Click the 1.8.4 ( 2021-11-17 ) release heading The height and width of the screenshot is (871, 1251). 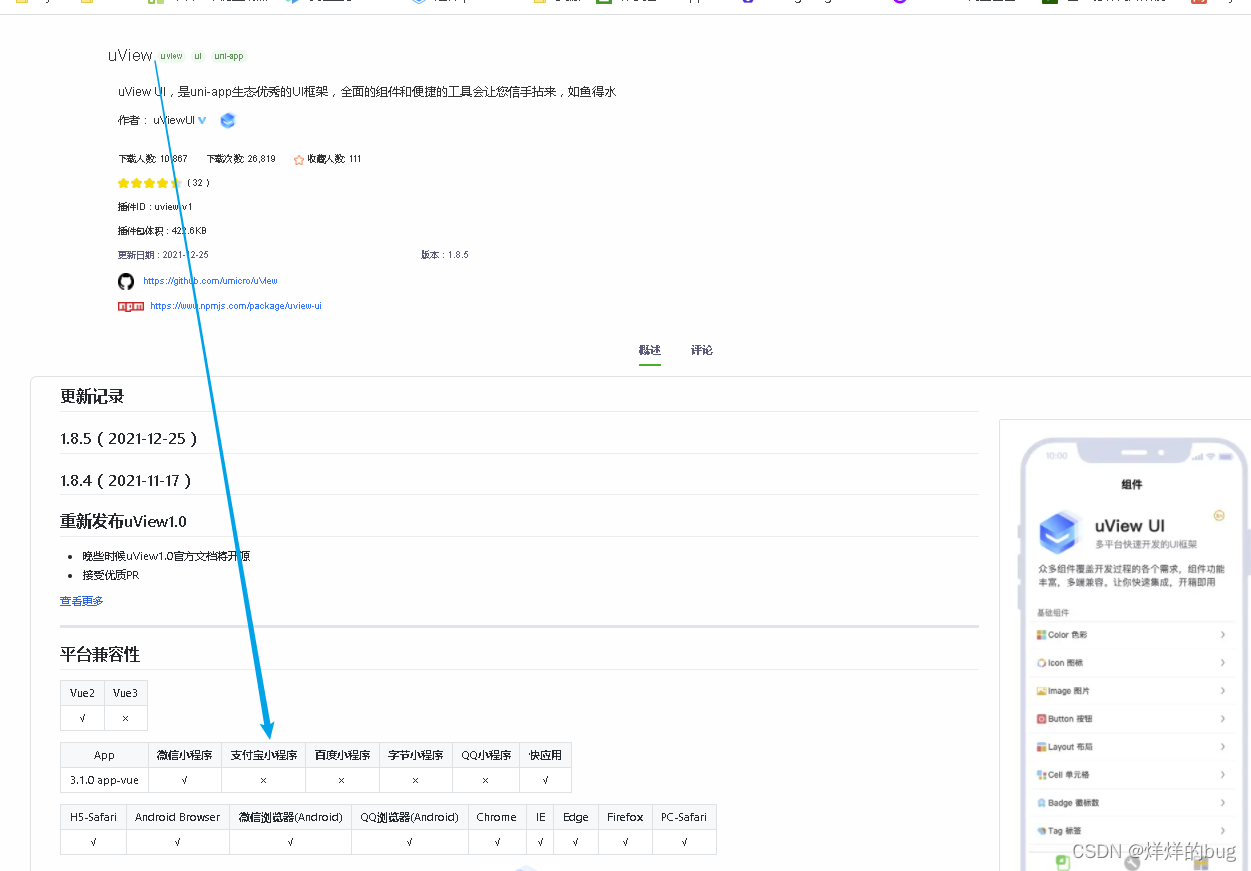tap(126, 481)
